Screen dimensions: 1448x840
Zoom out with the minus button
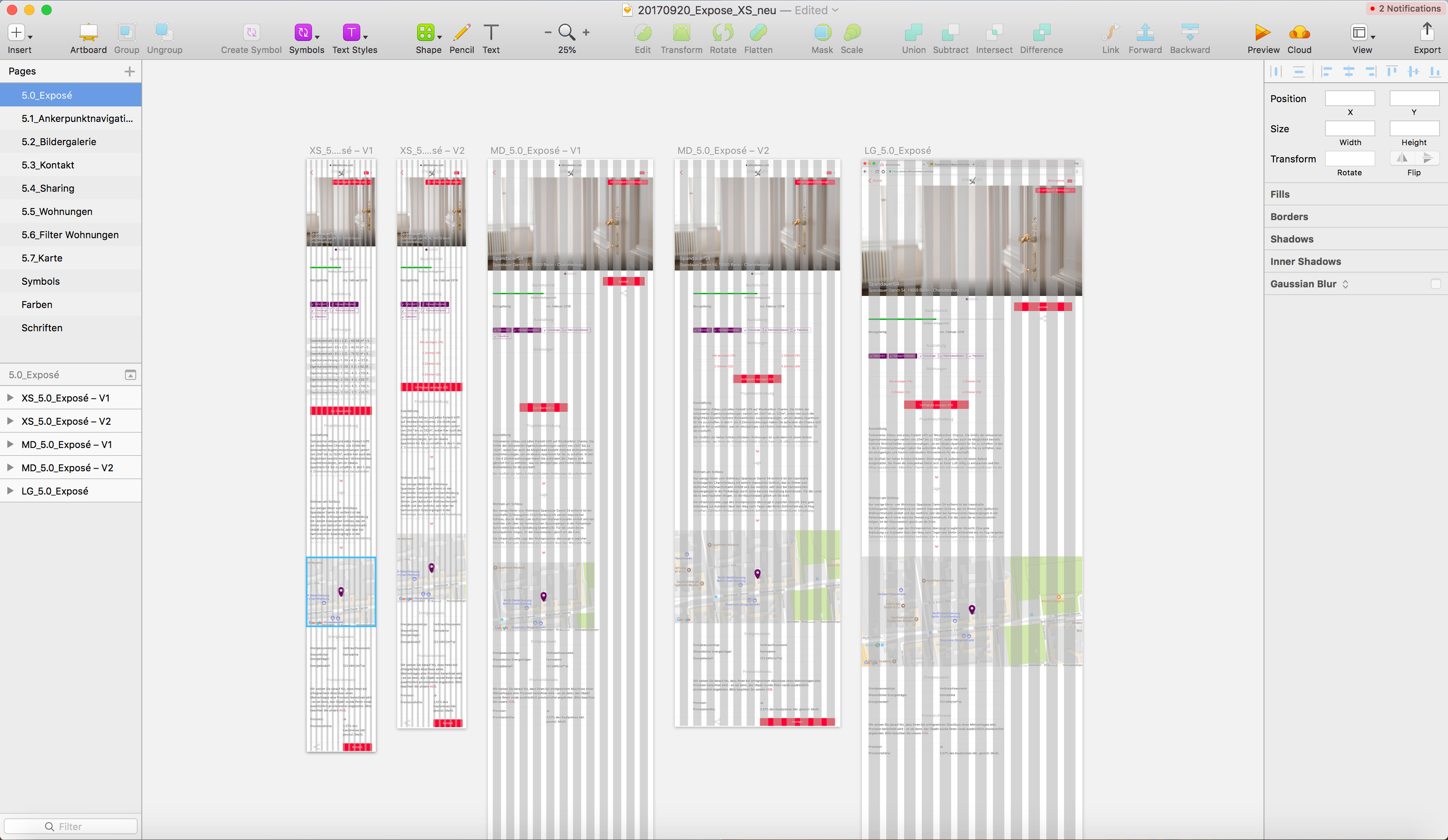548,33
